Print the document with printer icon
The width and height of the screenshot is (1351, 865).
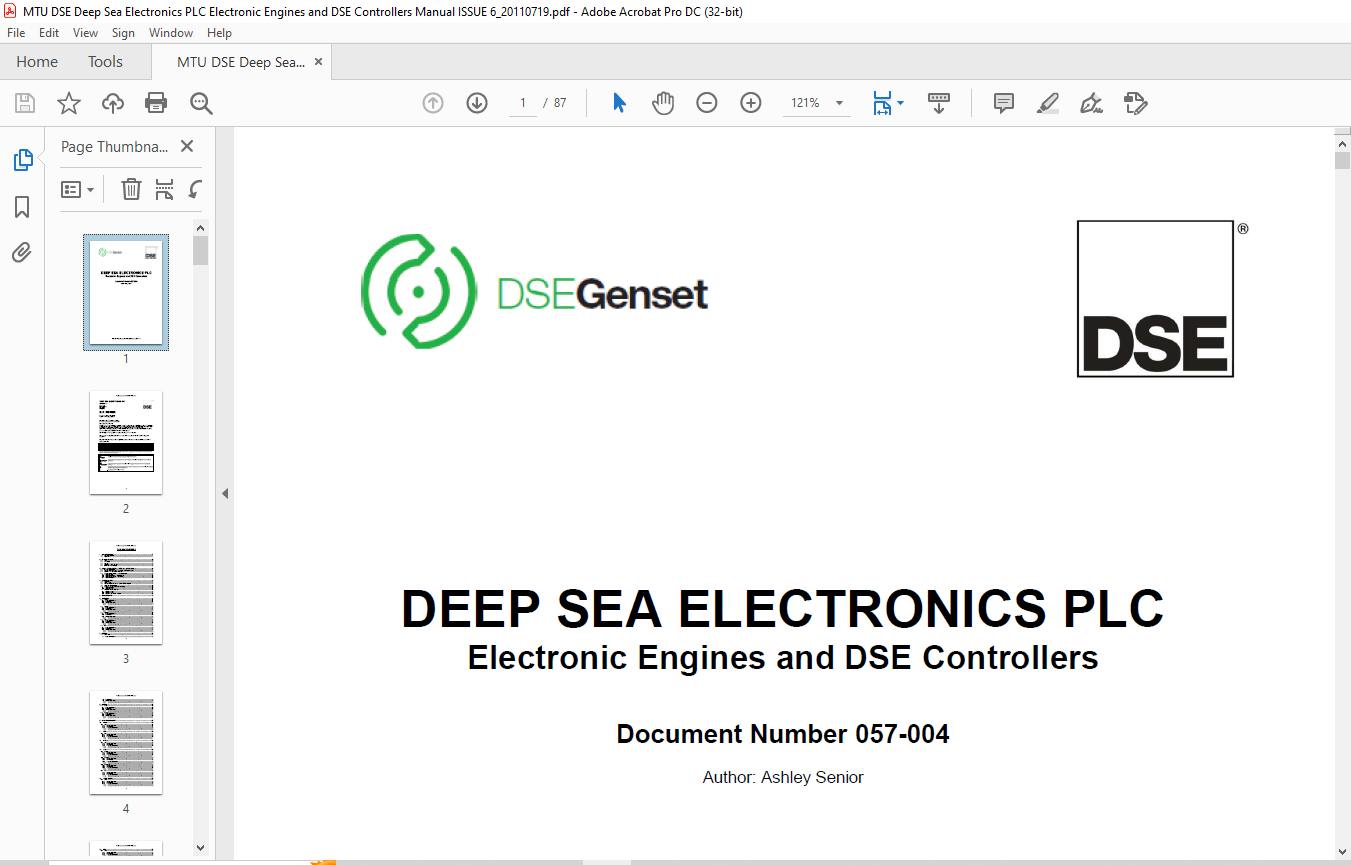156,103
